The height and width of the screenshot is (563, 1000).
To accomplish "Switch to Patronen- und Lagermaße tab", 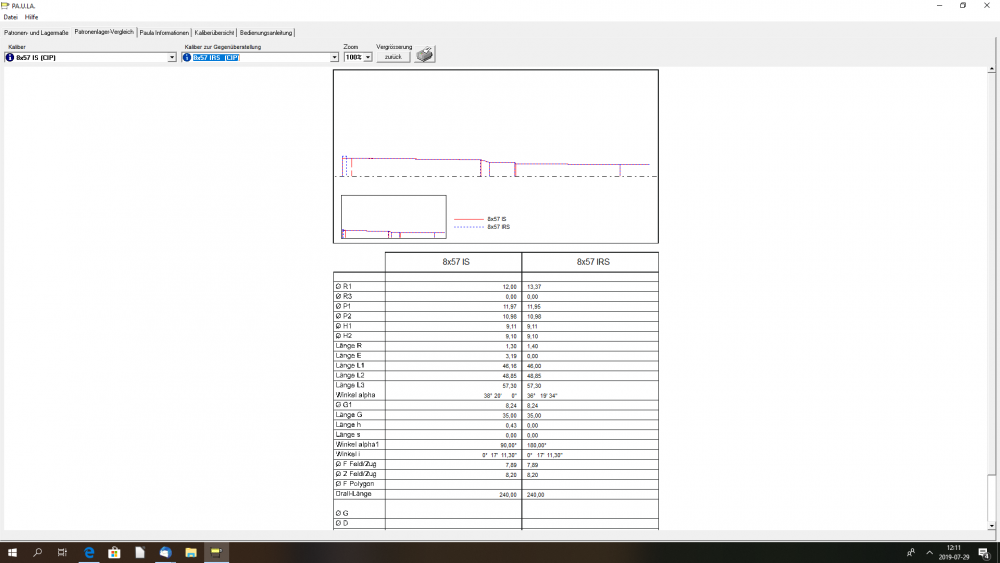I will [36, 33].
